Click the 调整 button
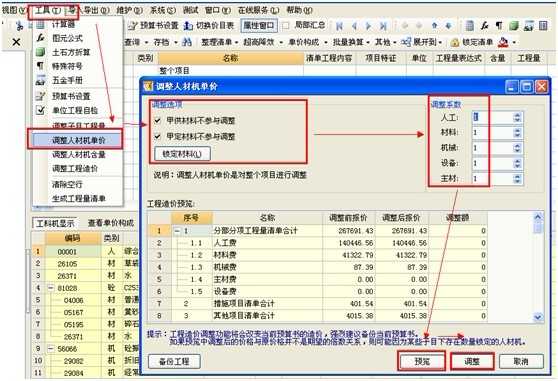 click(x=472, y=361)
